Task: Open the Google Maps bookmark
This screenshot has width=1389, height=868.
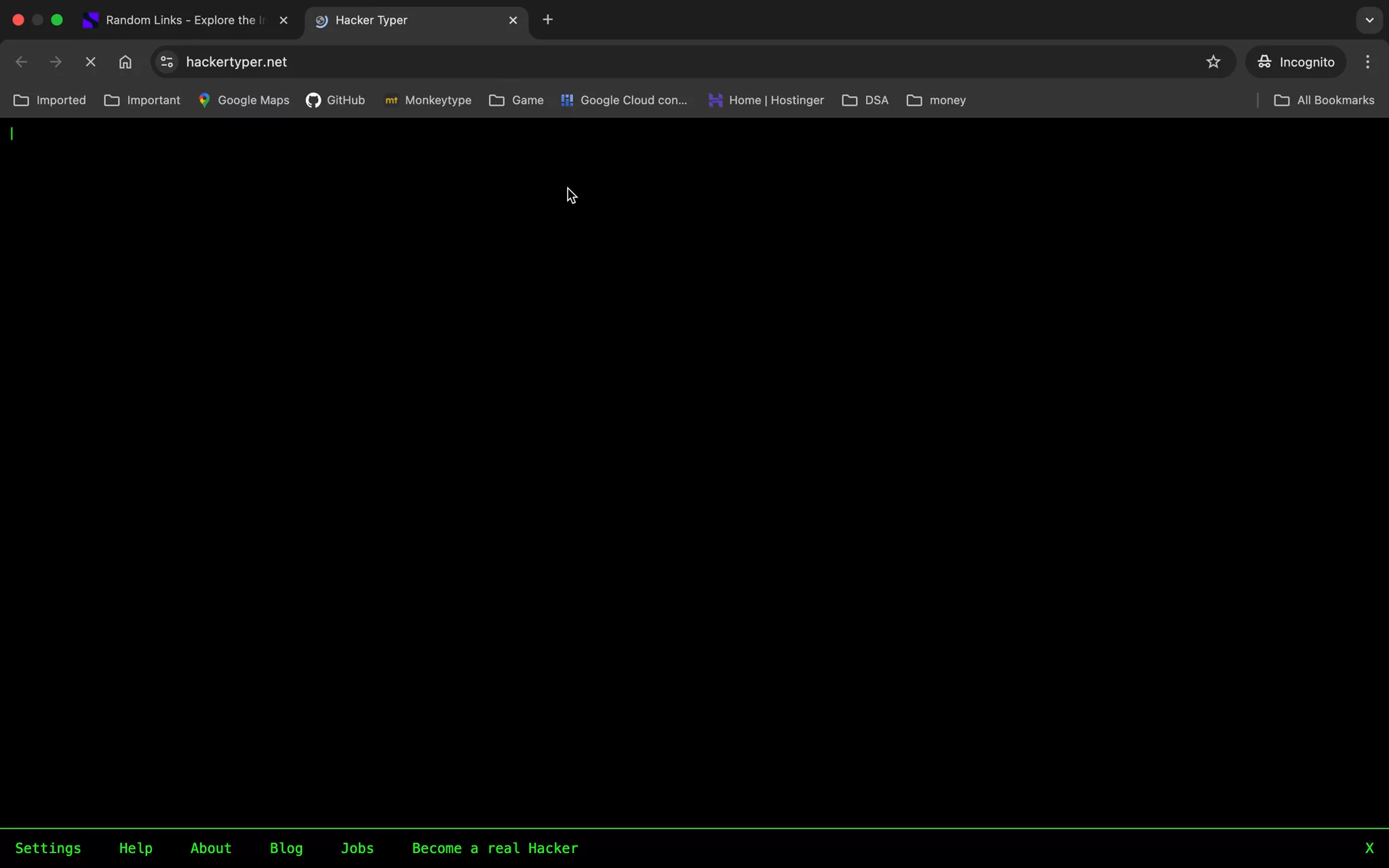Action: 244,100
